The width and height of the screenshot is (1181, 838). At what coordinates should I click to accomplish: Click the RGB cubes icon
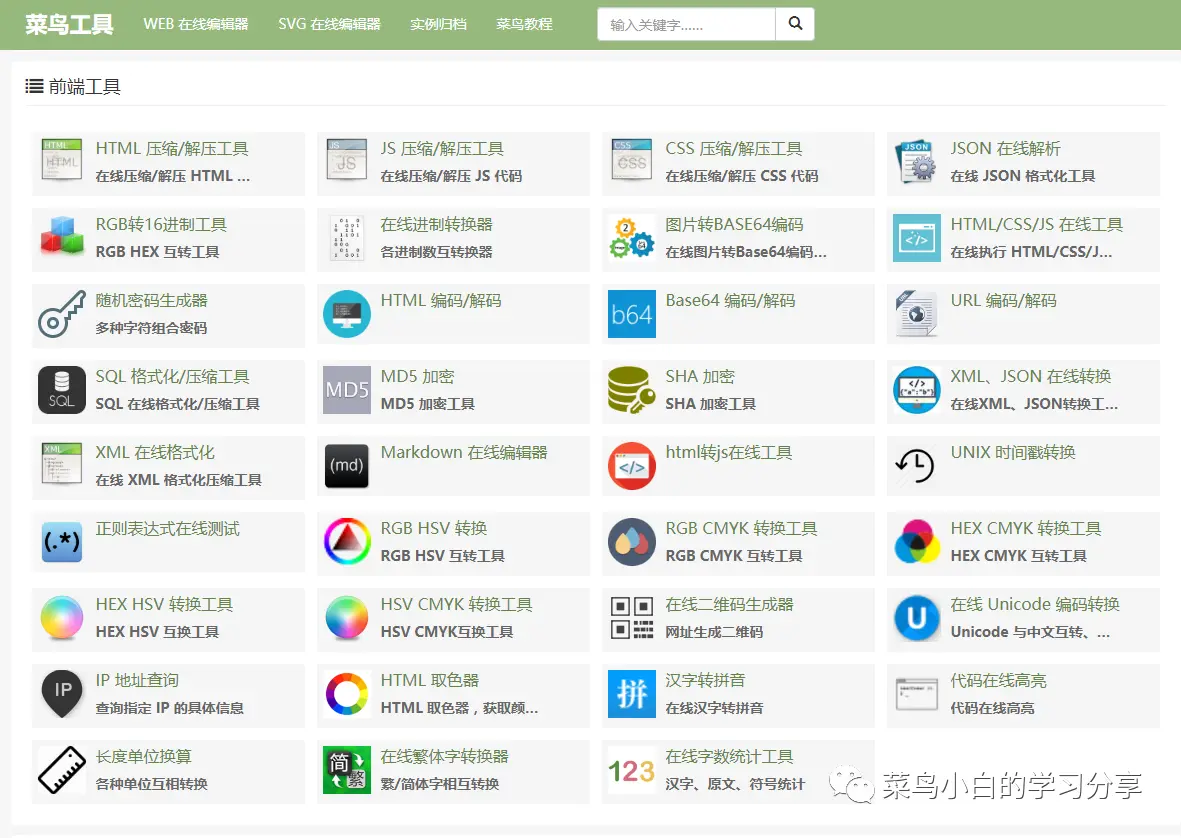click(62, 236)
